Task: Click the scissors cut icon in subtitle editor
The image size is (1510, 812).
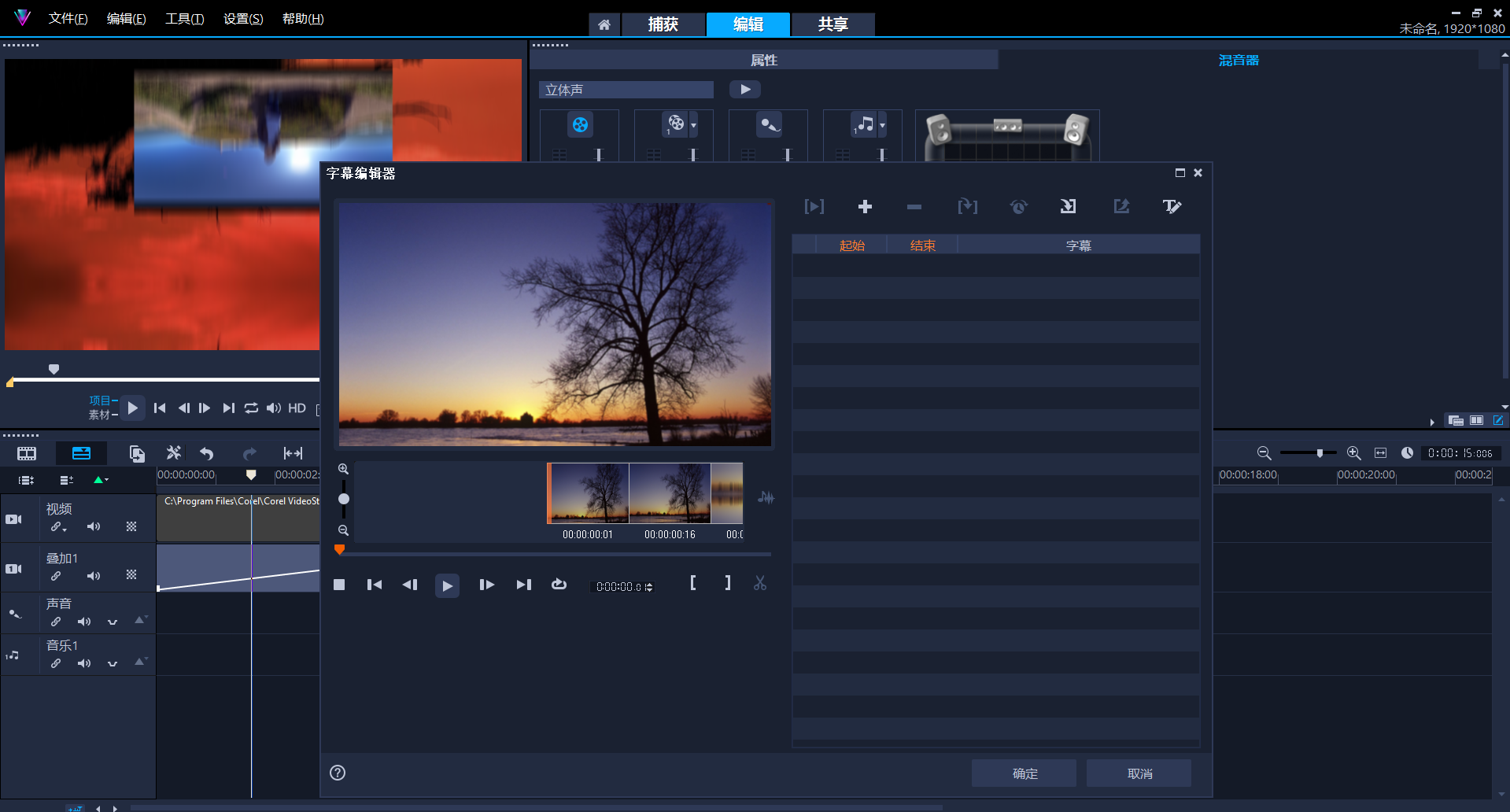Action: tap(759, 583)
